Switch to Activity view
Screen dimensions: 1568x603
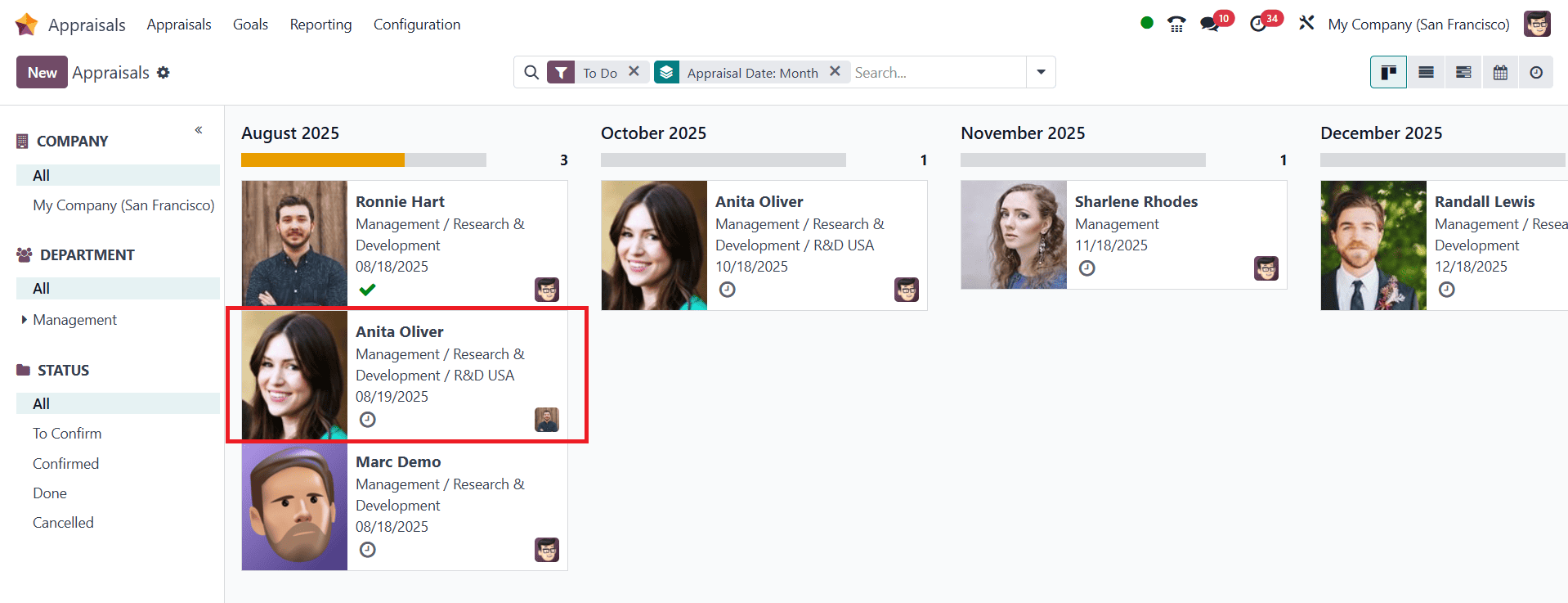pyautogui.click(x=1536, y=72)
